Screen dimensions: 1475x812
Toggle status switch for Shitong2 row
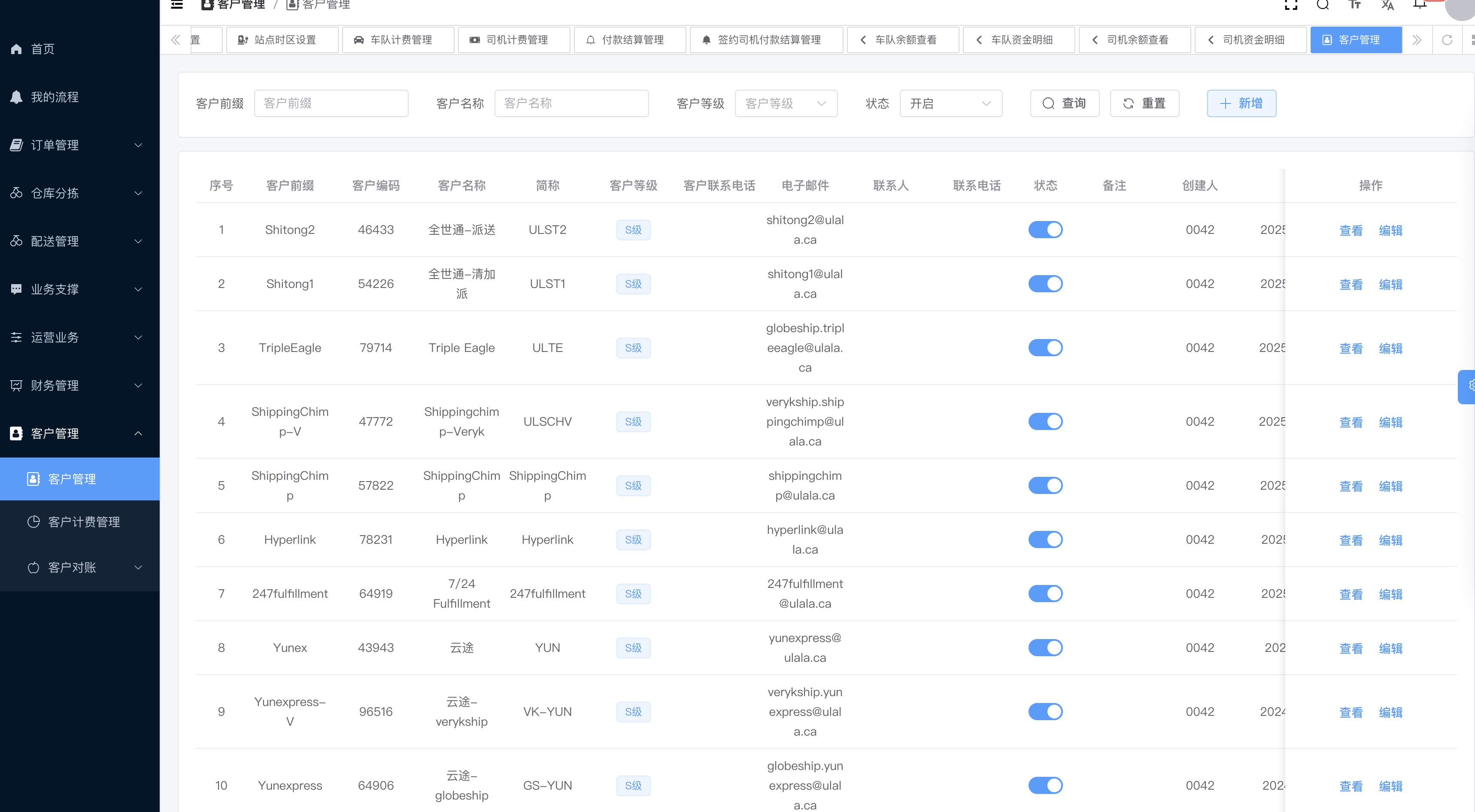[x=1045, y=230]
